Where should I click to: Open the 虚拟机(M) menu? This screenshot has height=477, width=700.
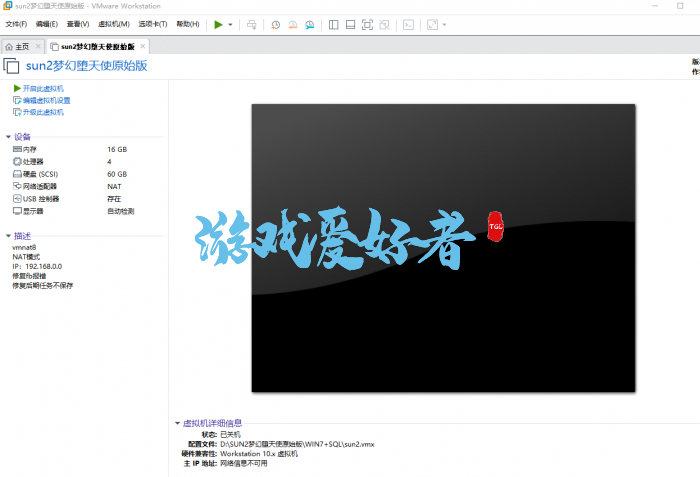click(x=114, y=24)
